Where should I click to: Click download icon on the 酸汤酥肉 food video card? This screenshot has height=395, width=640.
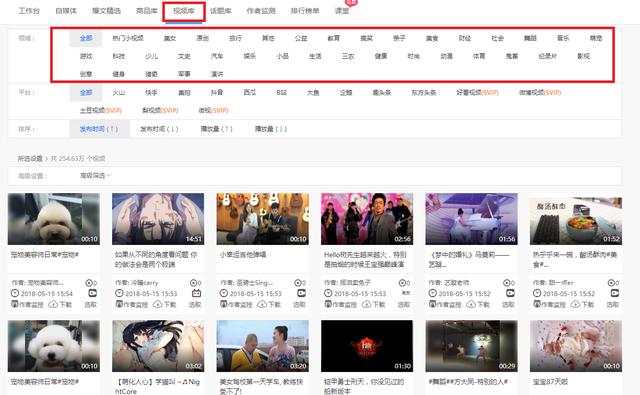coord(576,304)
